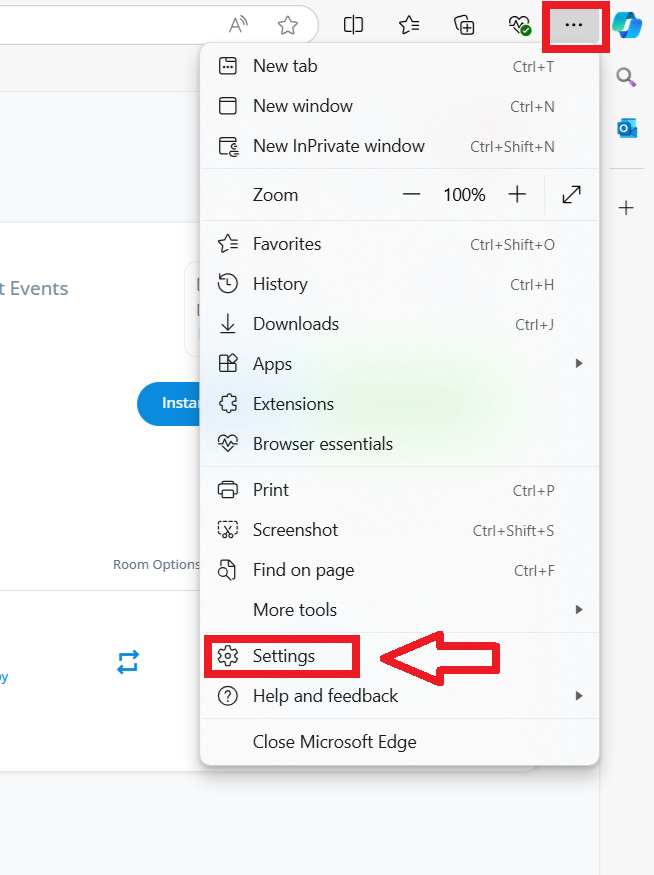The width and height of the screenshot is (654, 875).
Task: Click the Favorites star-list toolbar icon
Action: (x=409, y=25)
